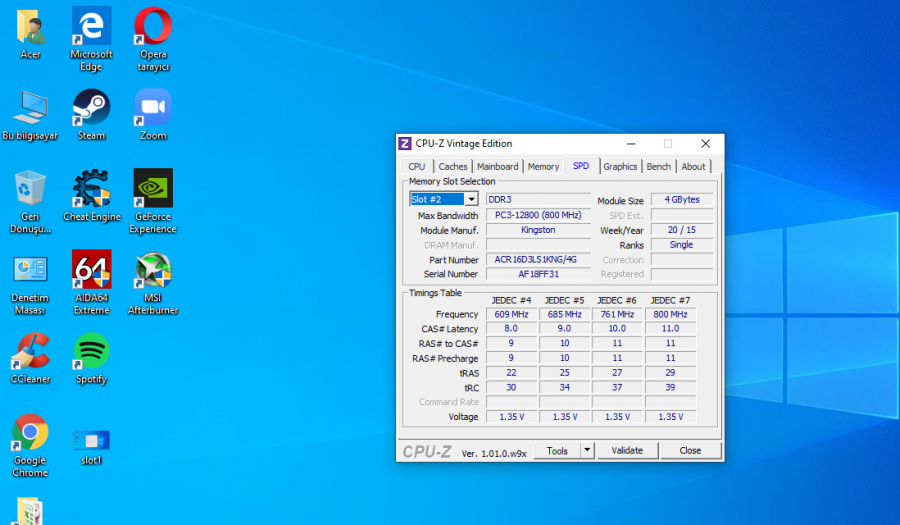
Task: Click the tRC value 39 cell
Action: 670,388
